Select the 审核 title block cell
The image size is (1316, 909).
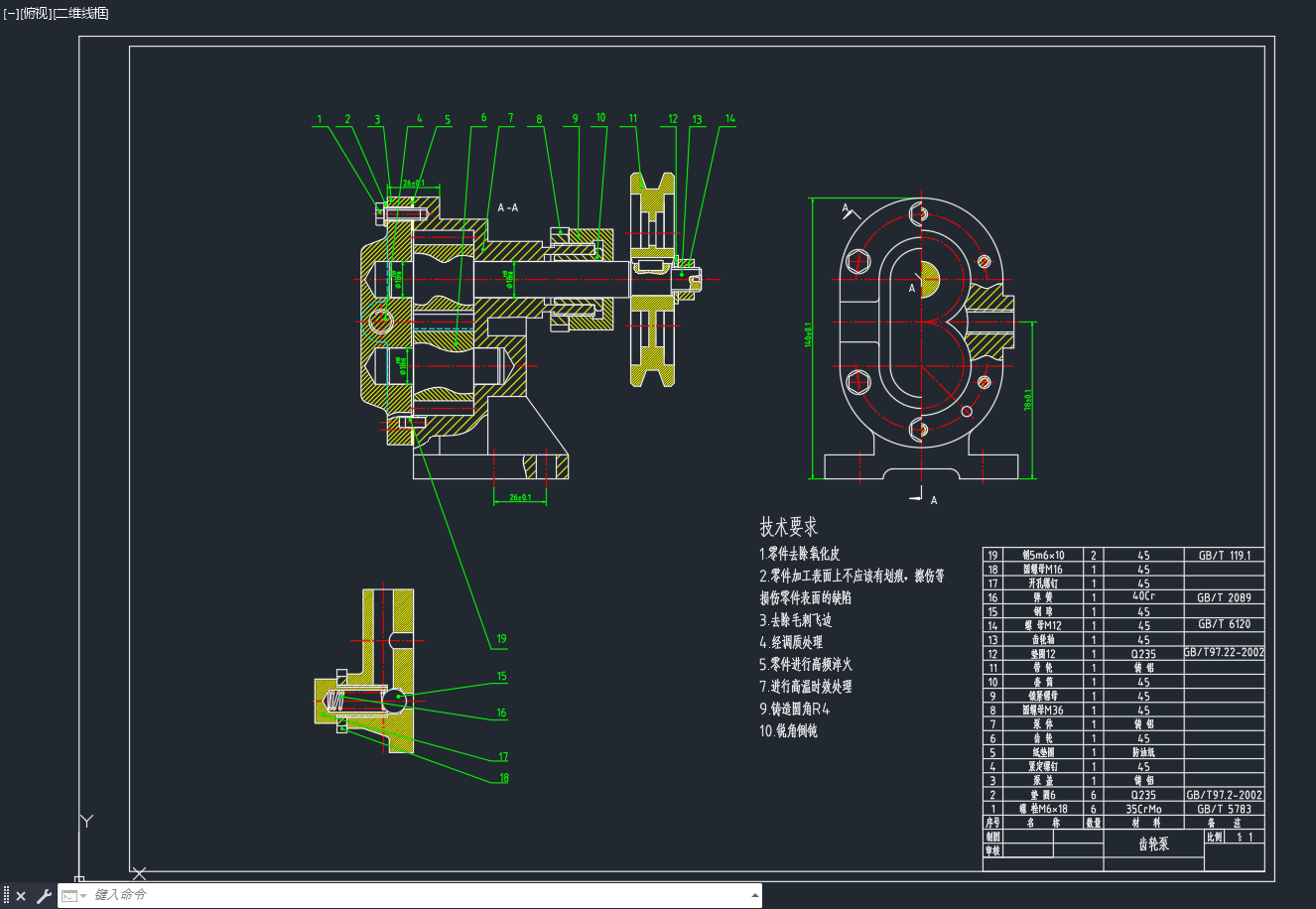[x=992, y=850]
